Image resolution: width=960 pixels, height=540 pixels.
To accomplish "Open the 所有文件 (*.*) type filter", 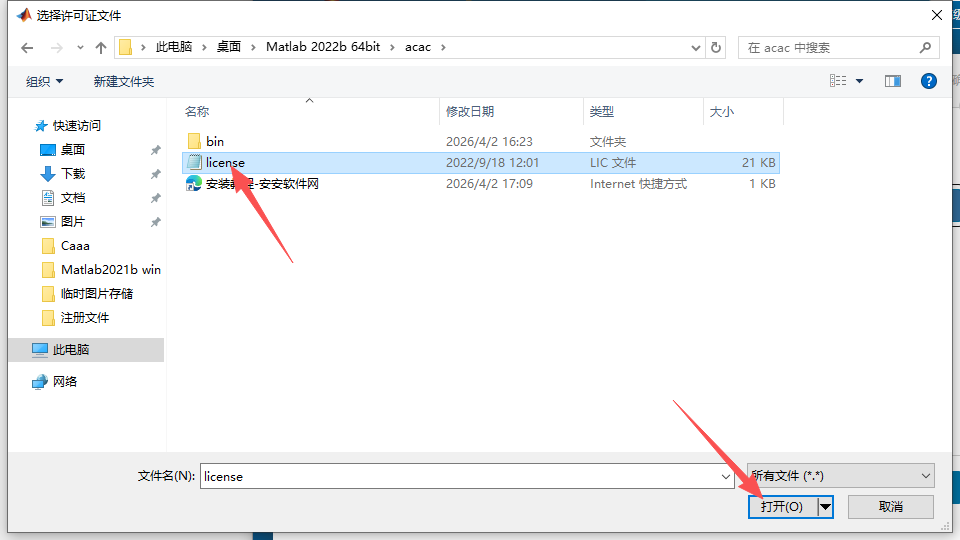I will click(x=841, y=476).
